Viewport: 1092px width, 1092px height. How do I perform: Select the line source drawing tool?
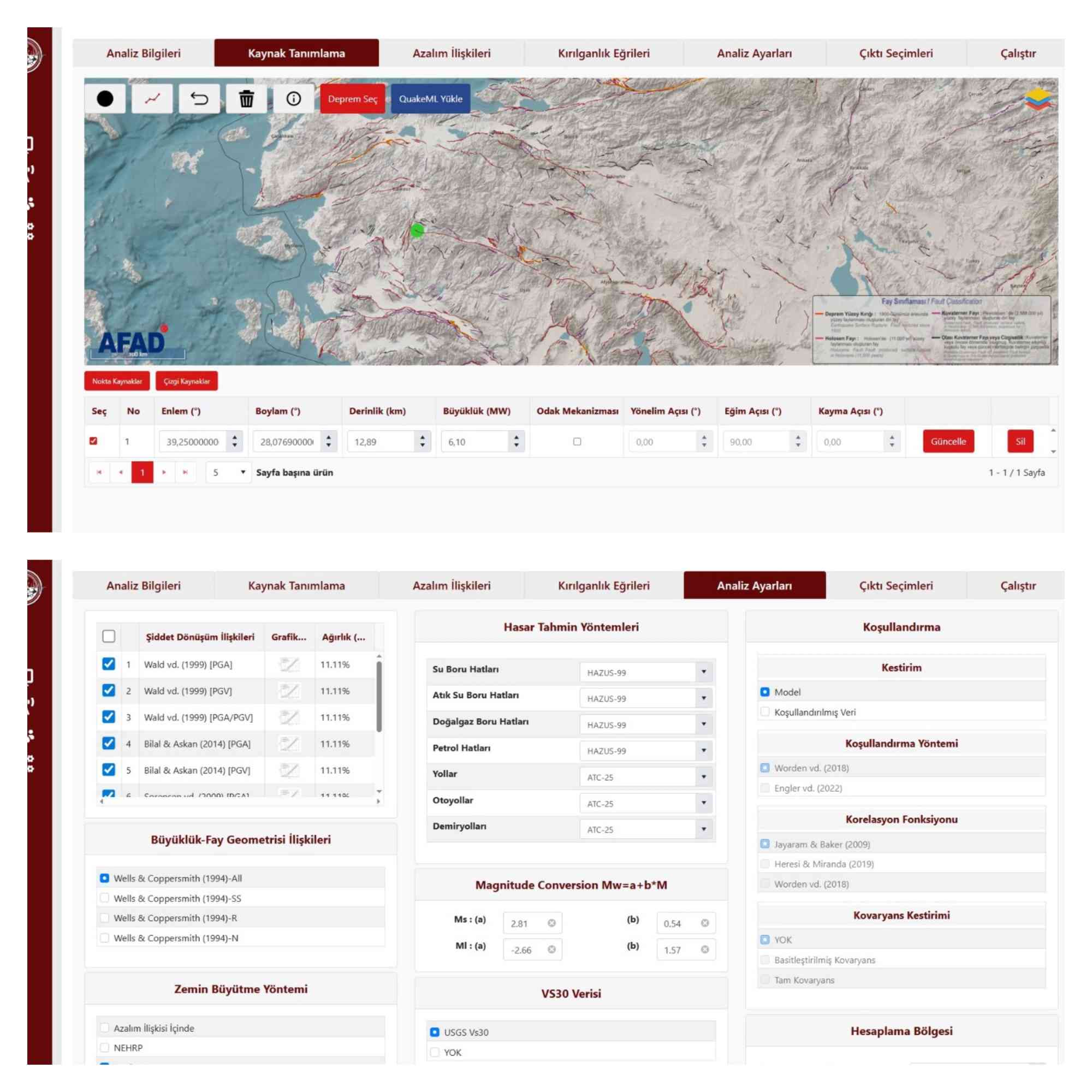(152, 99)
